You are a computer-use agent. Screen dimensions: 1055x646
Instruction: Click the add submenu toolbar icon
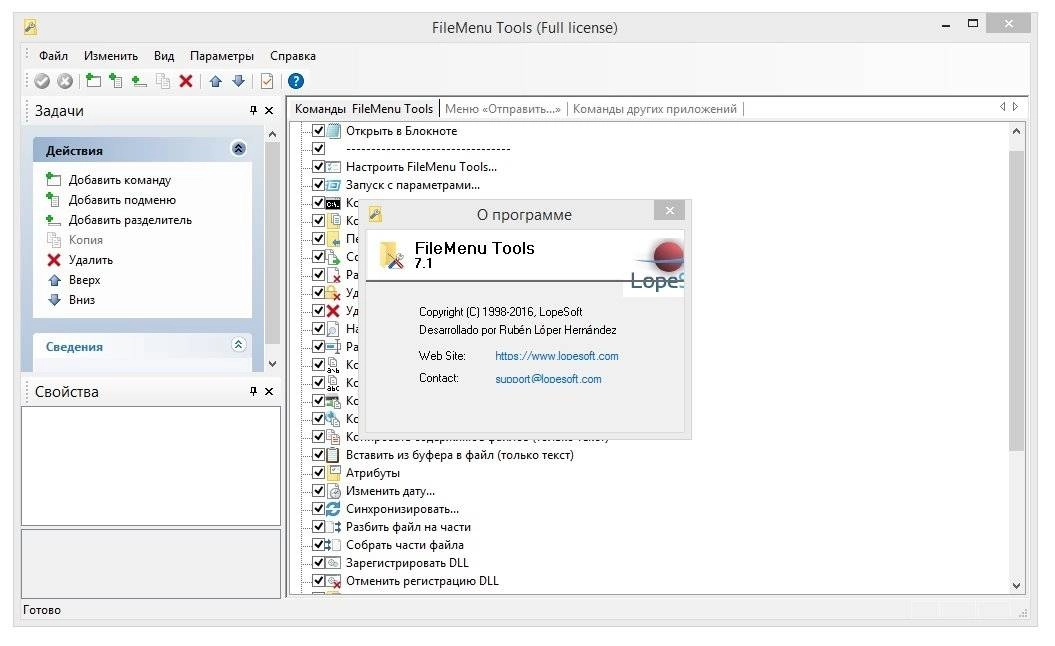coord(116,81)
